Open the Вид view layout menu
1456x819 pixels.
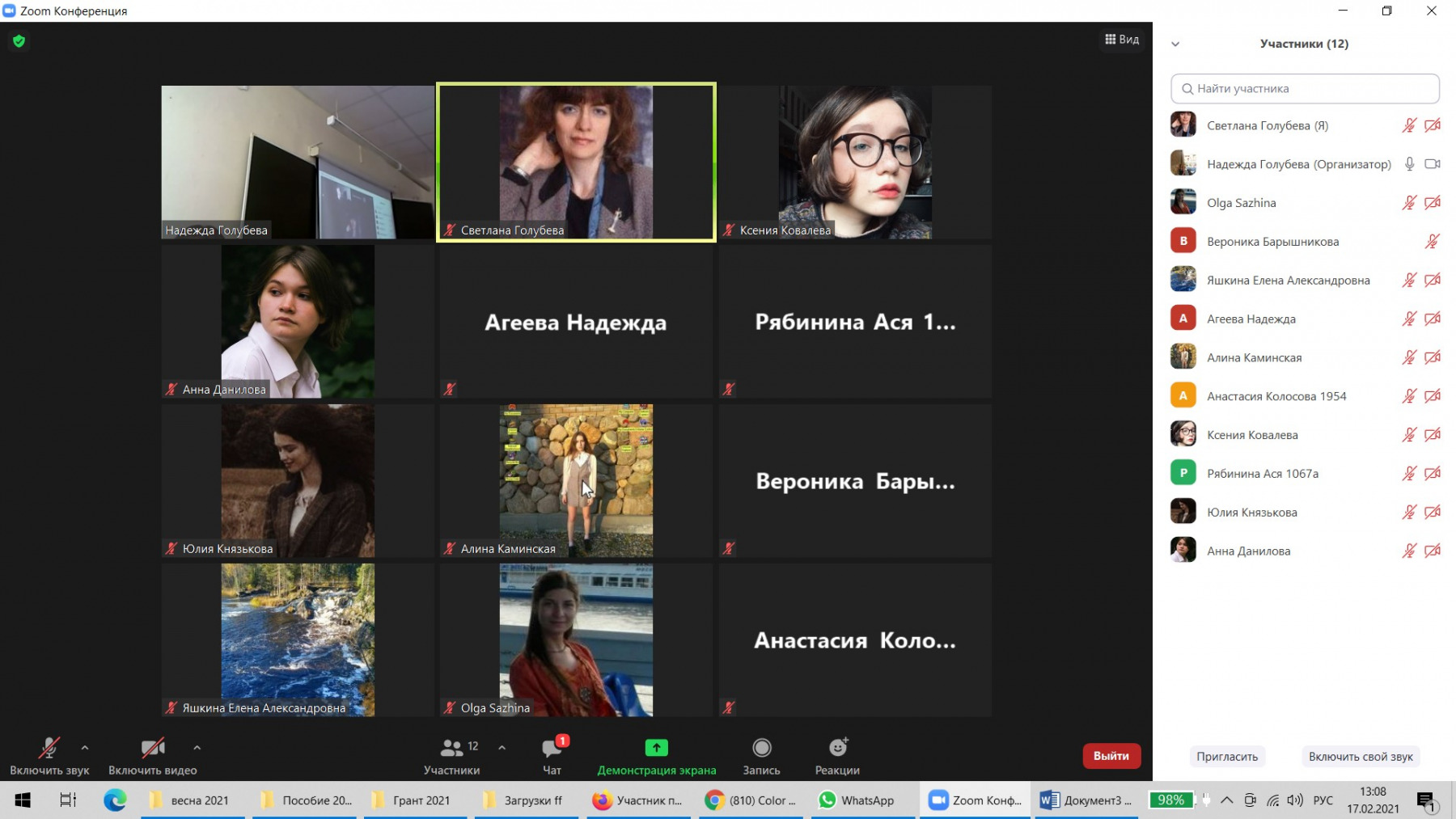click(1122, 40)
